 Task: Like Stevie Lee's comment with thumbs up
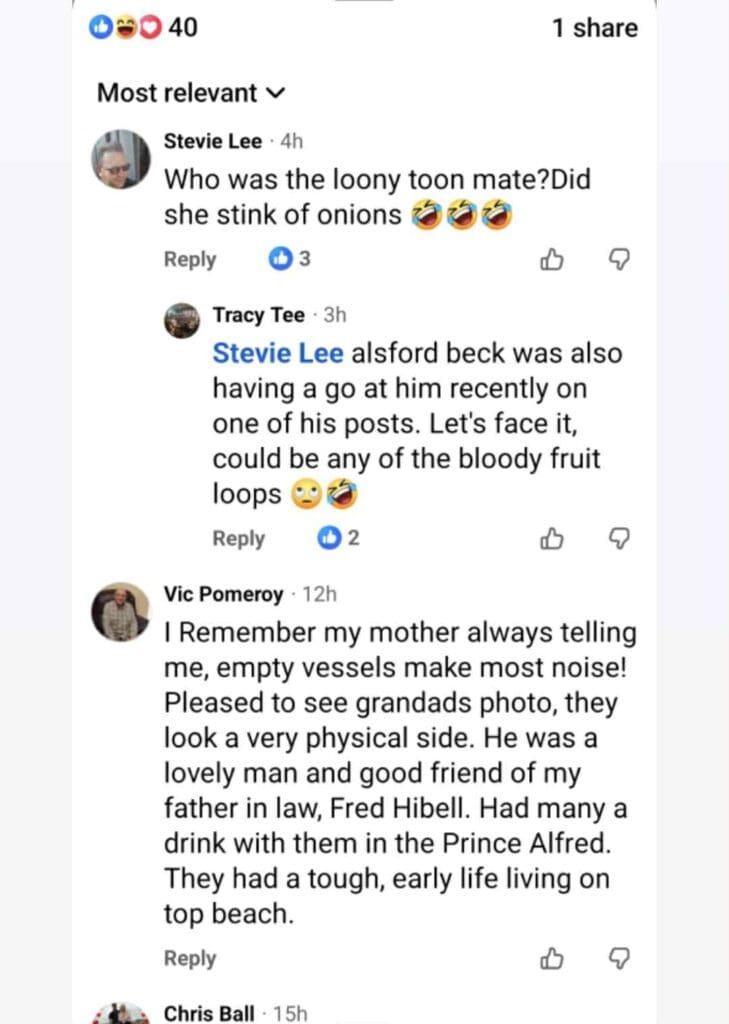click(551, 260)
